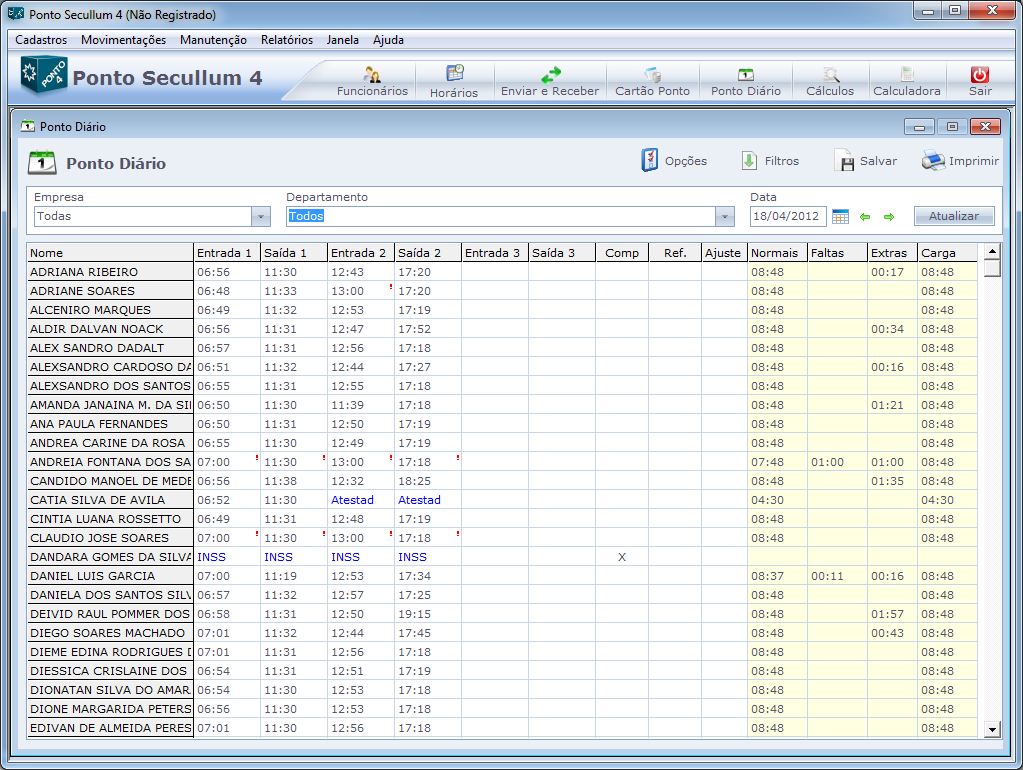Screen dimensions: 1023x770
Task: Open the Relatórios menu
Action: pos(287,40)
